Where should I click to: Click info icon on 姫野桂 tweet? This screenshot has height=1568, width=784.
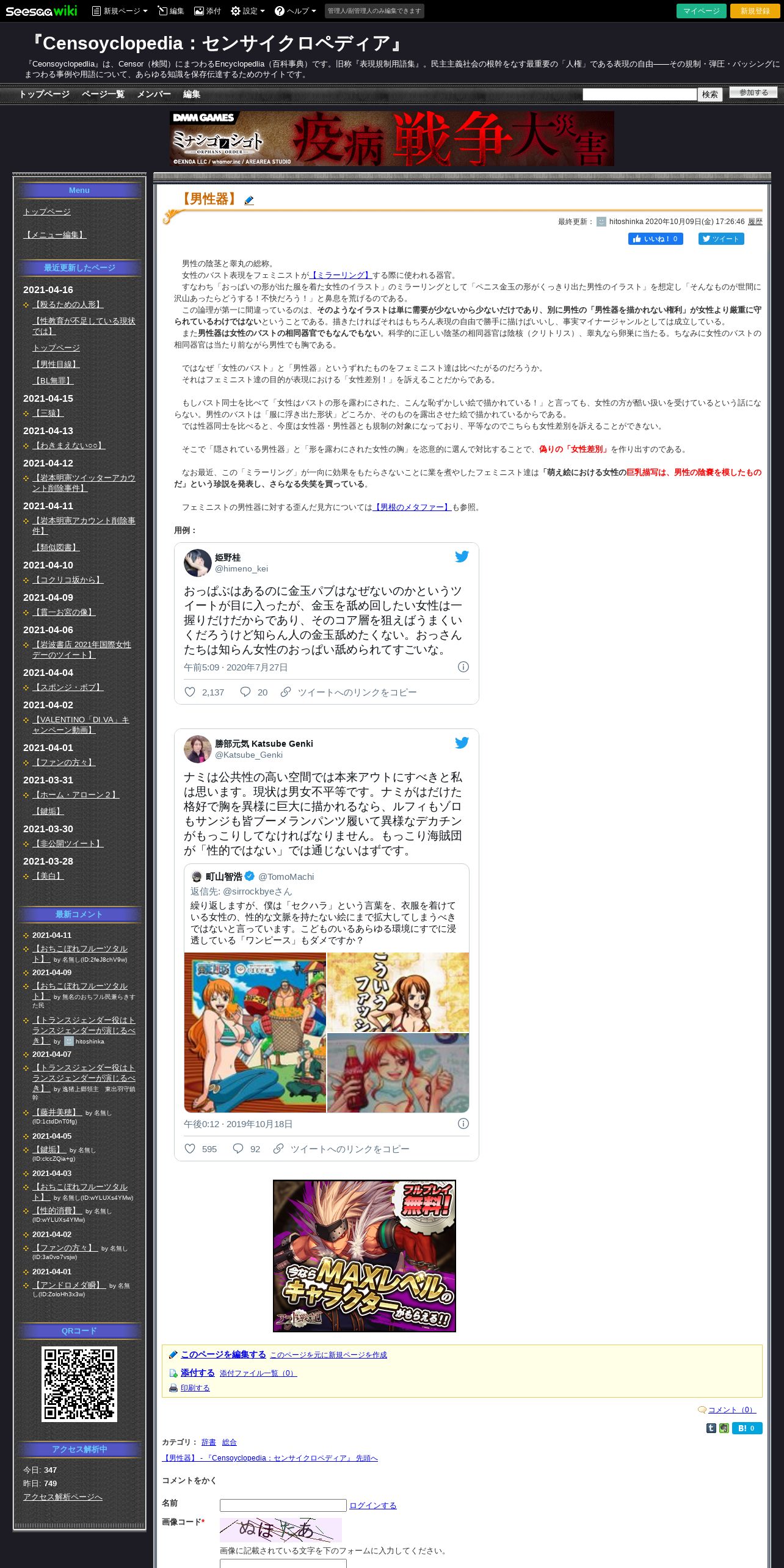[463, 667]
